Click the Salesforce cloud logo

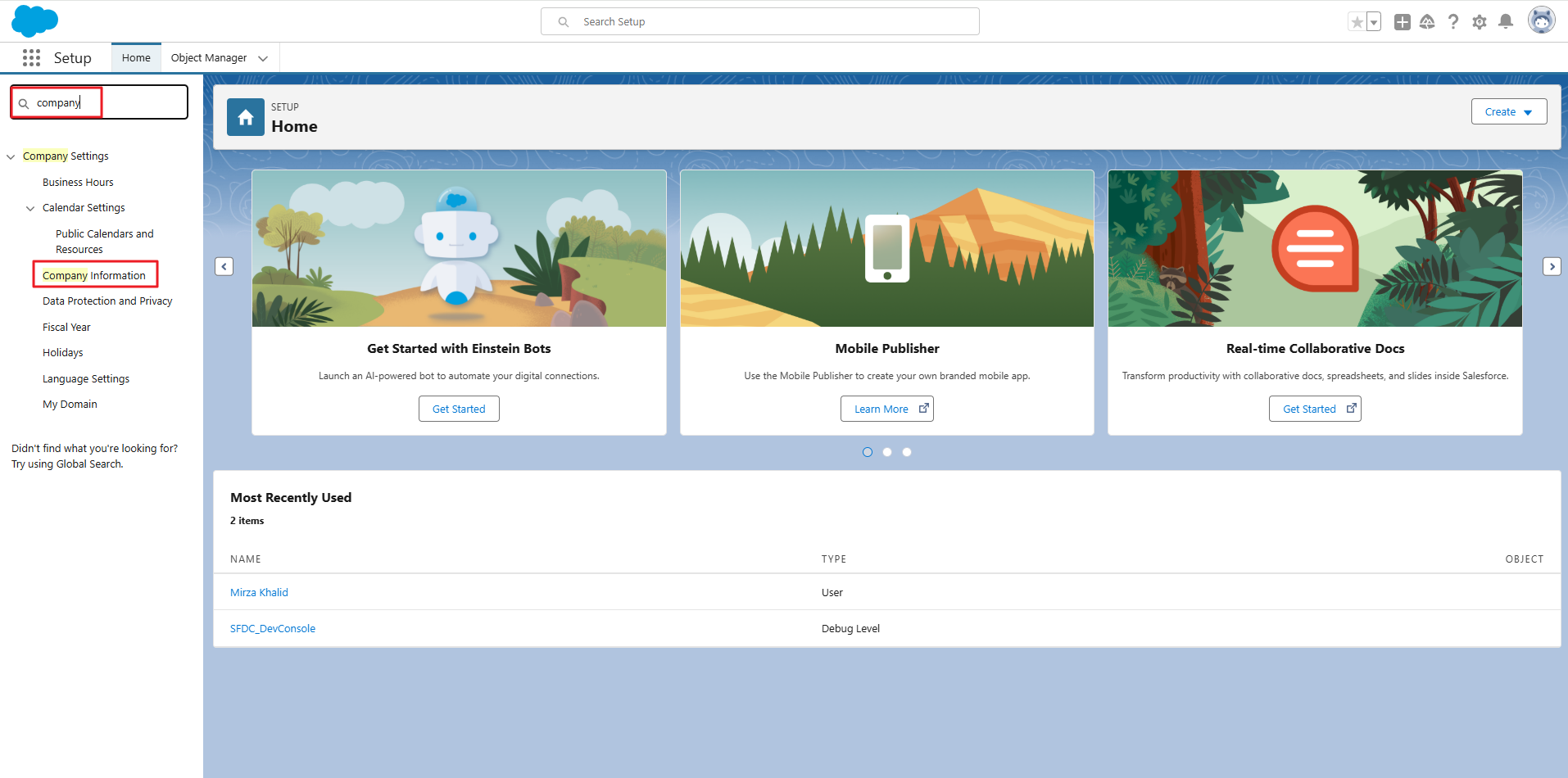point(34,21)
